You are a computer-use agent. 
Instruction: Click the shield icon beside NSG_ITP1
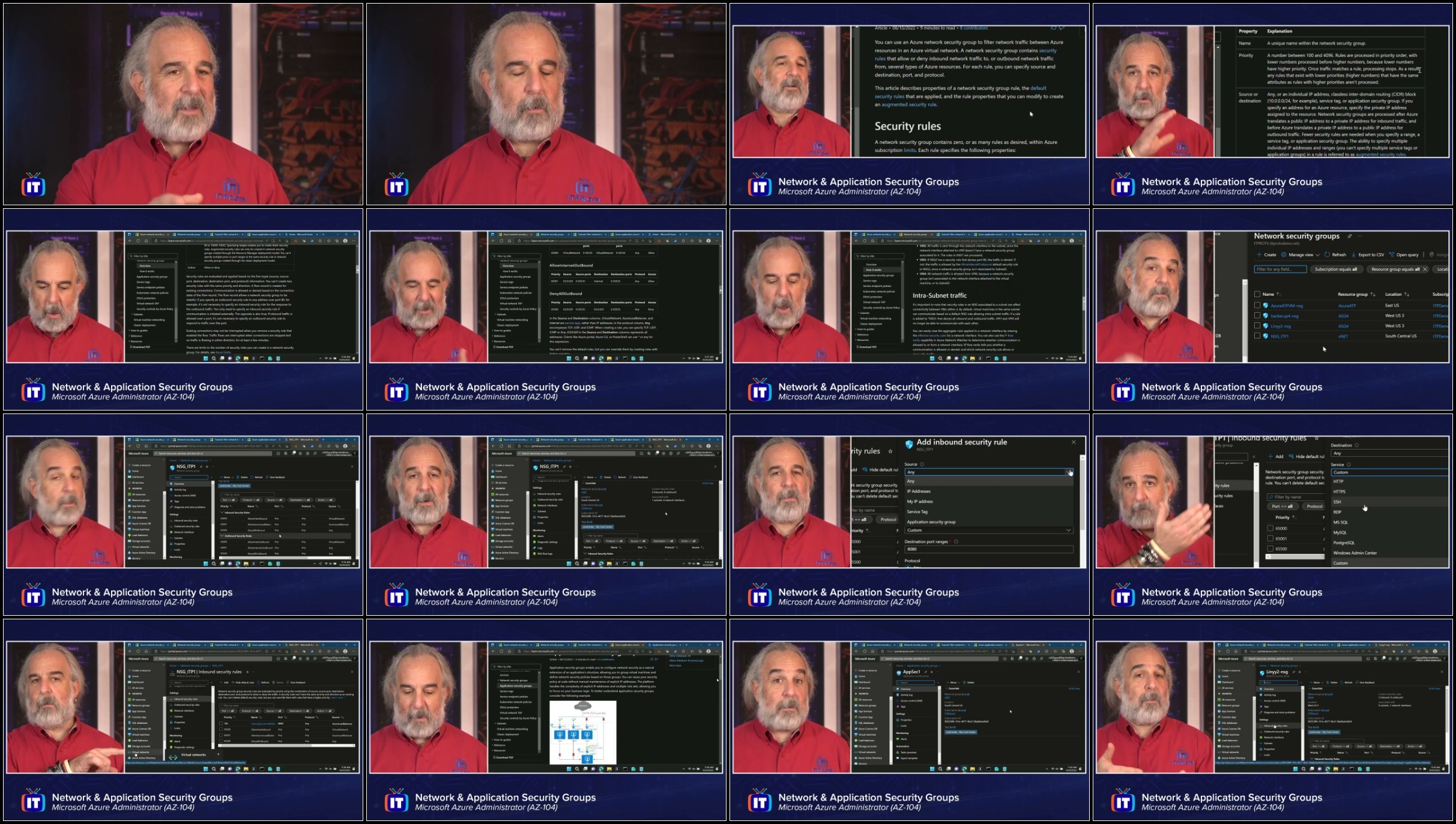[x=1266, y=337]
